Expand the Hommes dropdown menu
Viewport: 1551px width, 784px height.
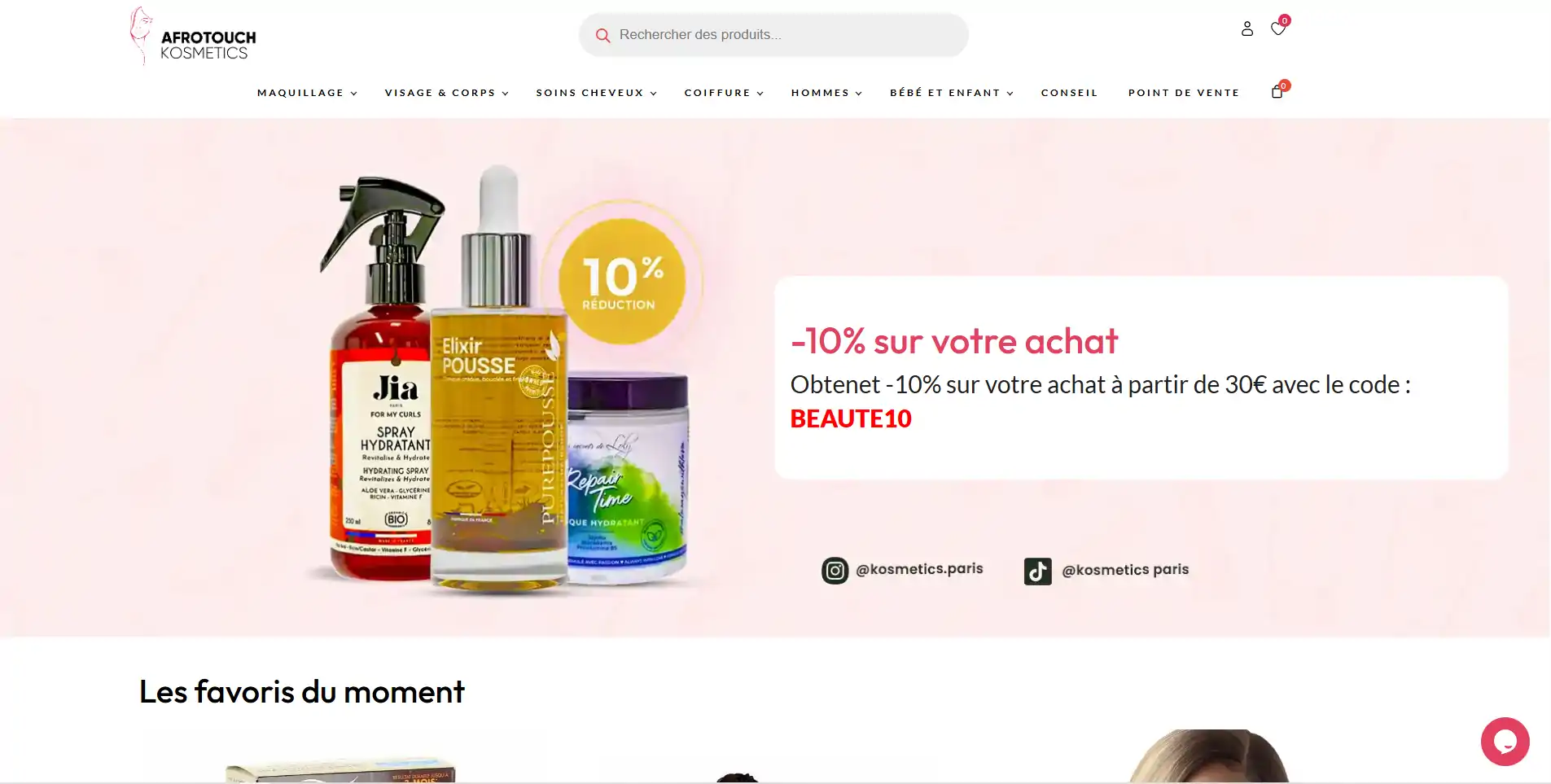pos(826,93)
